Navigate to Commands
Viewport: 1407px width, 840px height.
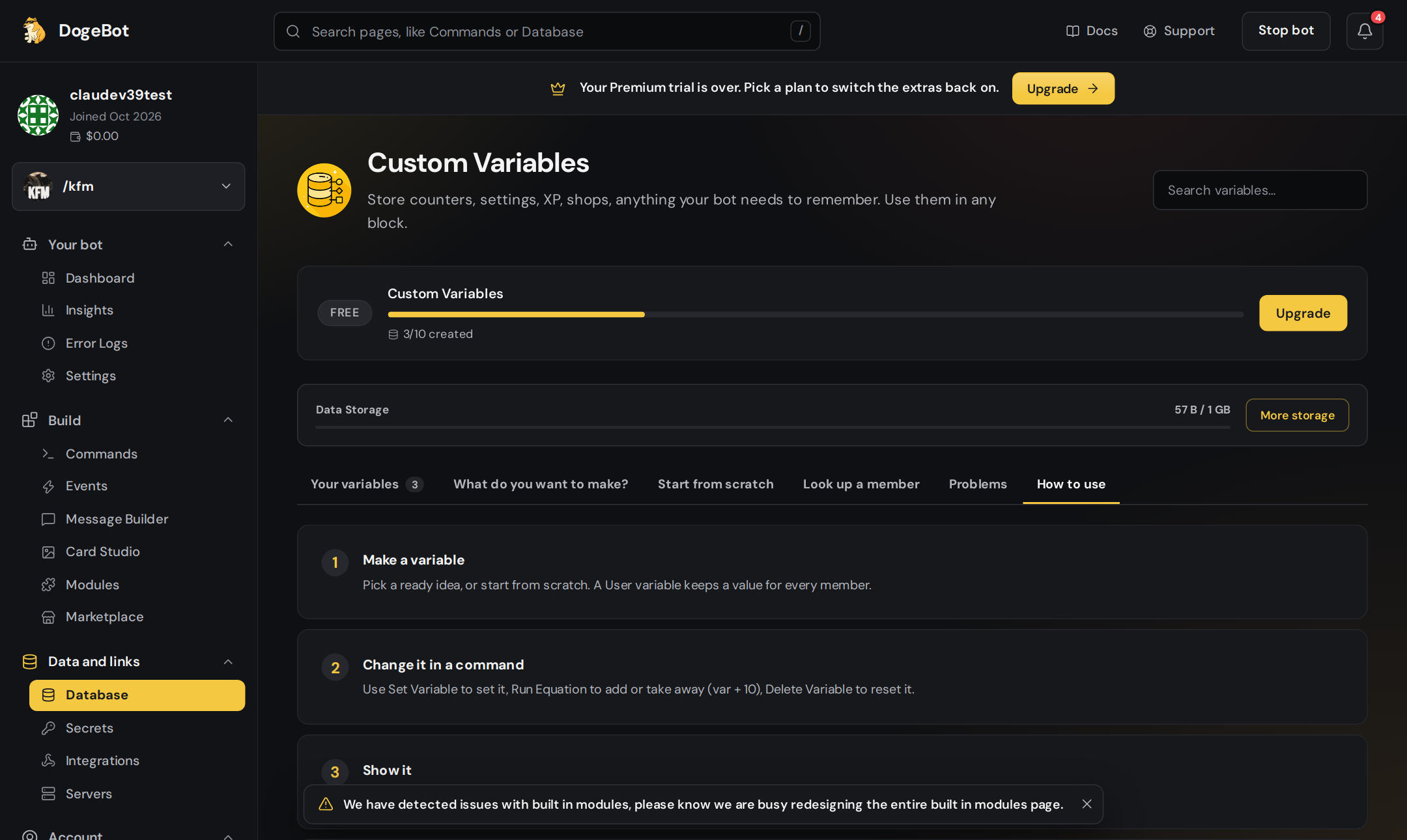pyautogui.click(x=137, y=454)
